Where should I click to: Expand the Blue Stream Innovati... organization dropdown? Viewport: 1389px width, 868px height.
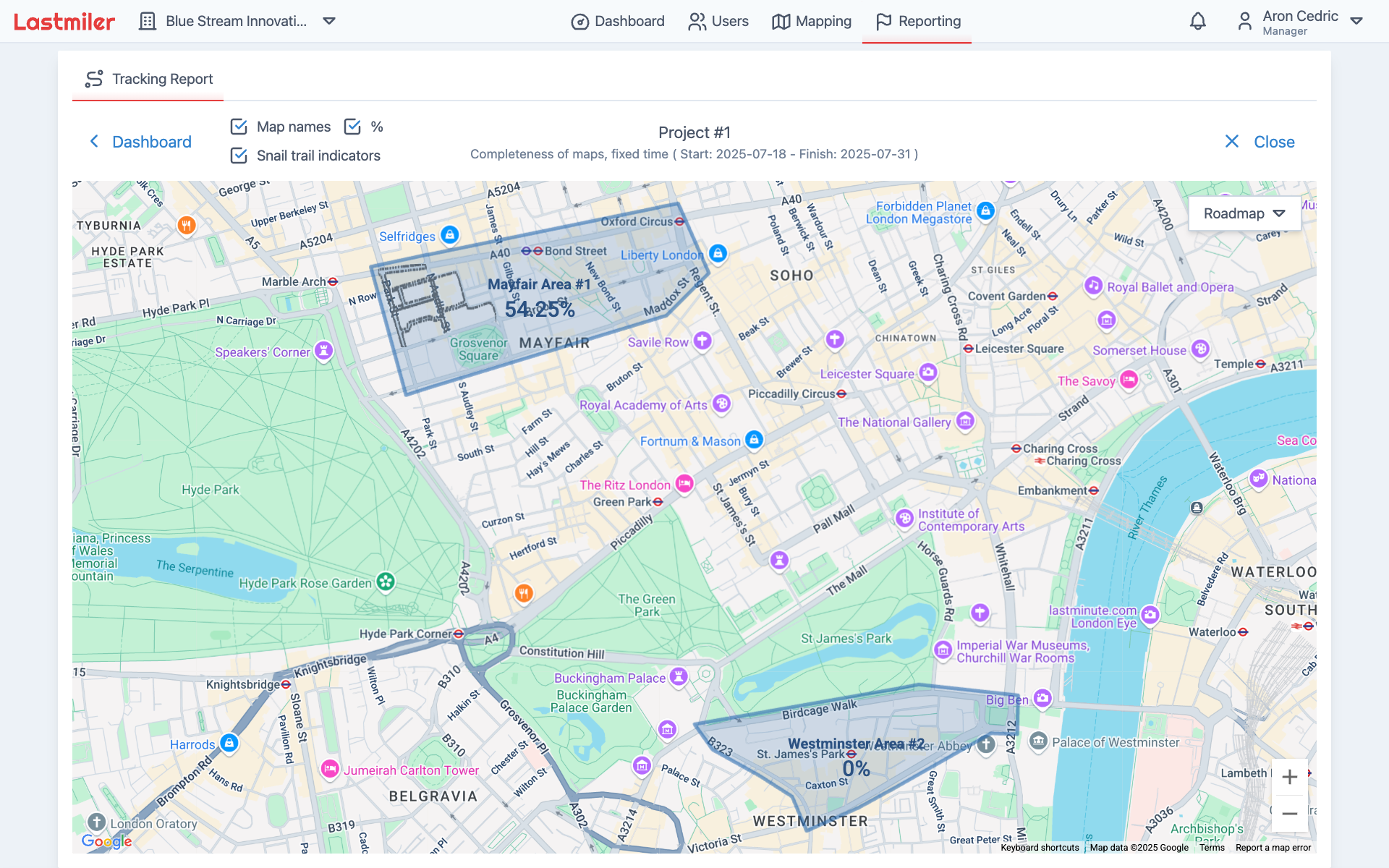point(329,21)
